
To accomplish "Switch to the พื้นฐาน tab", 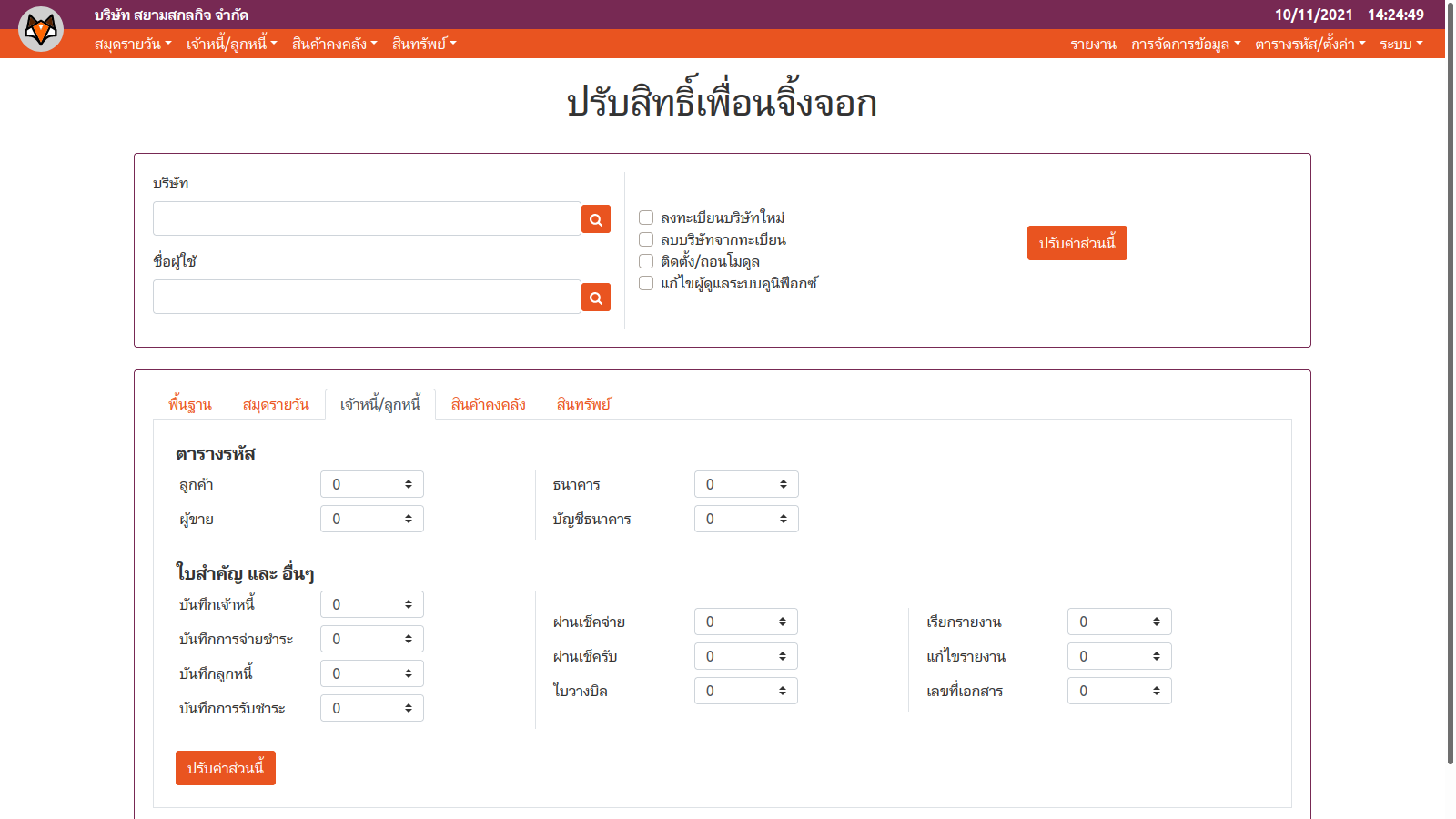I will [x=190, y=404].
